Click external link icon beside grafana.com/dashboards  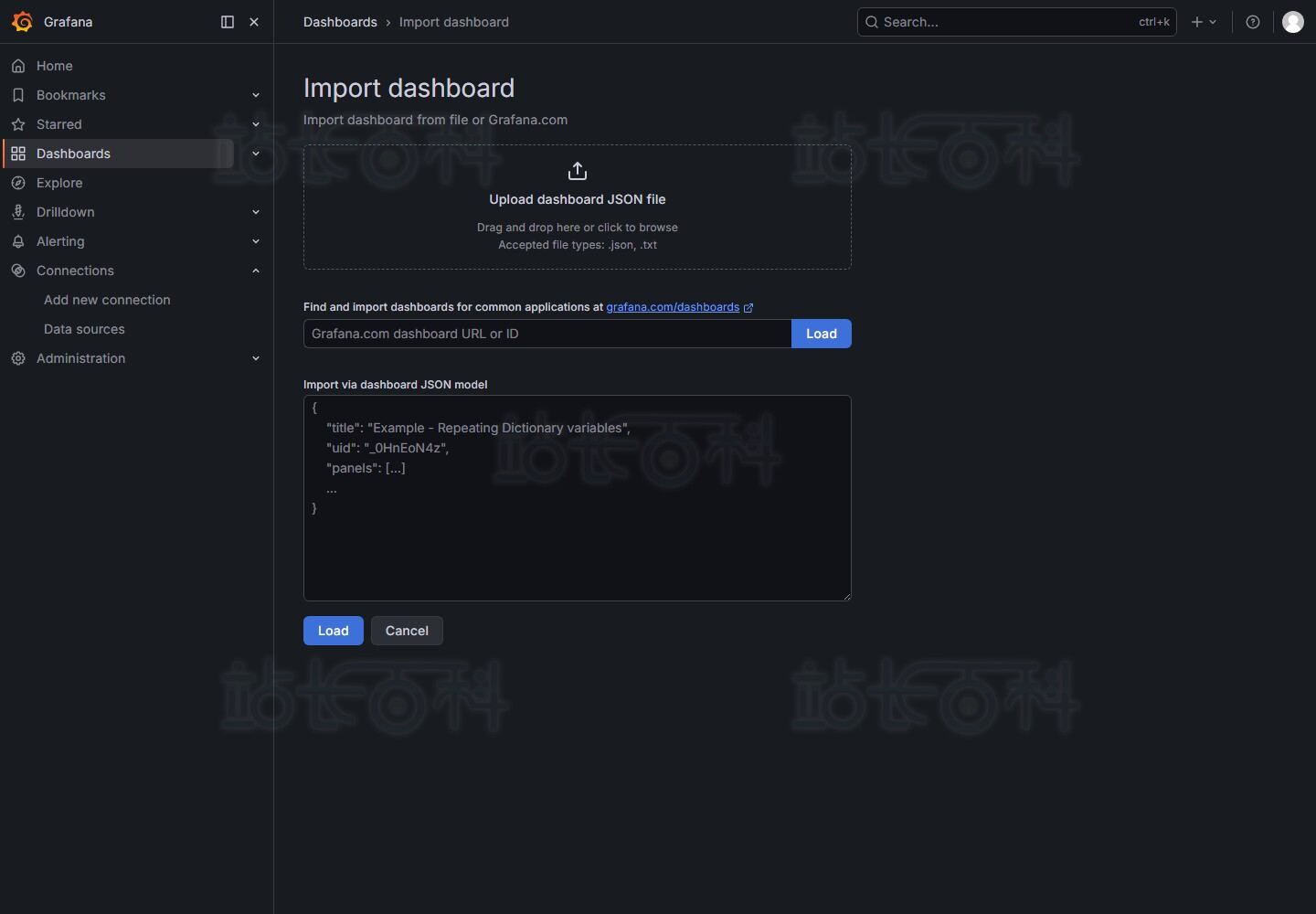[748, 308]
